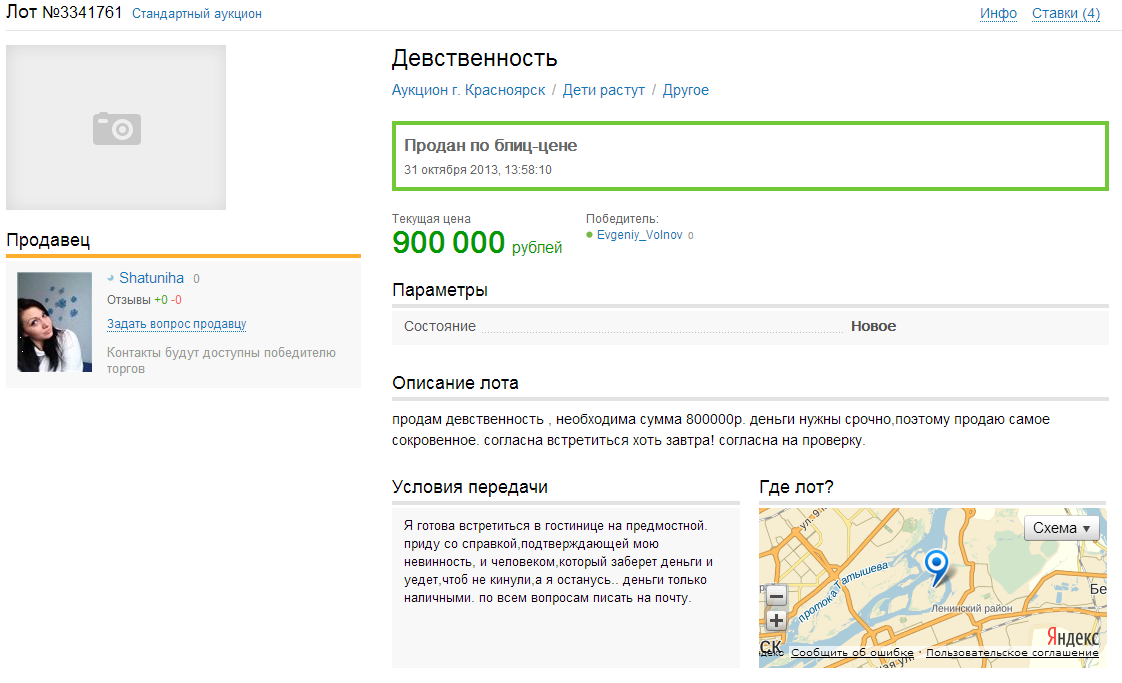Screen dimensions: 1122x683
Task: Open the Схема map type dropdown
Action: pos(1061,528)
